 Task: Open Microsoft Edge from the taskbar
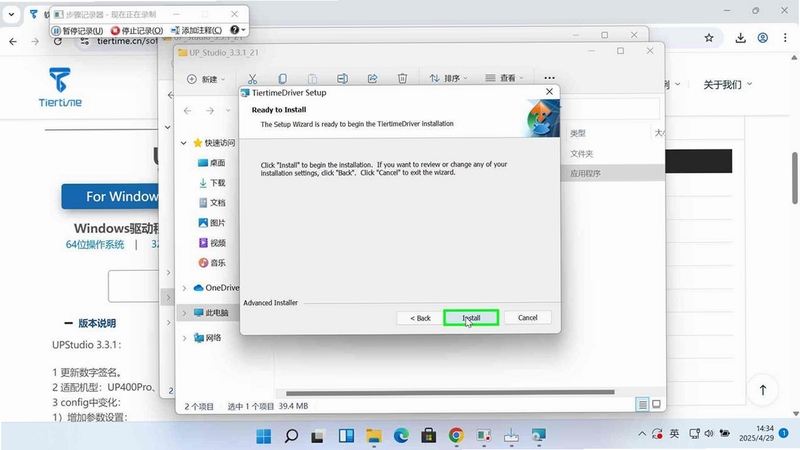402,436
